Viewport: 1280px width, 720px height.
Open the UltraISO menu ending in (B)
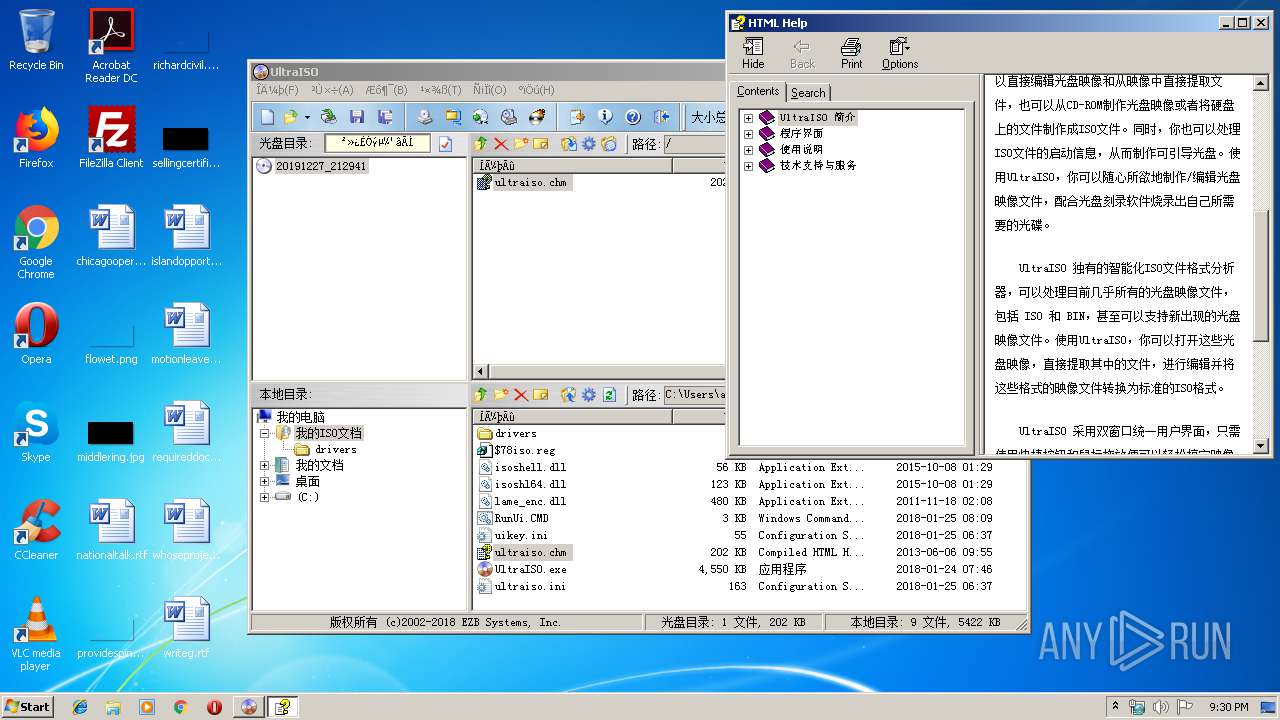[387, 90]
